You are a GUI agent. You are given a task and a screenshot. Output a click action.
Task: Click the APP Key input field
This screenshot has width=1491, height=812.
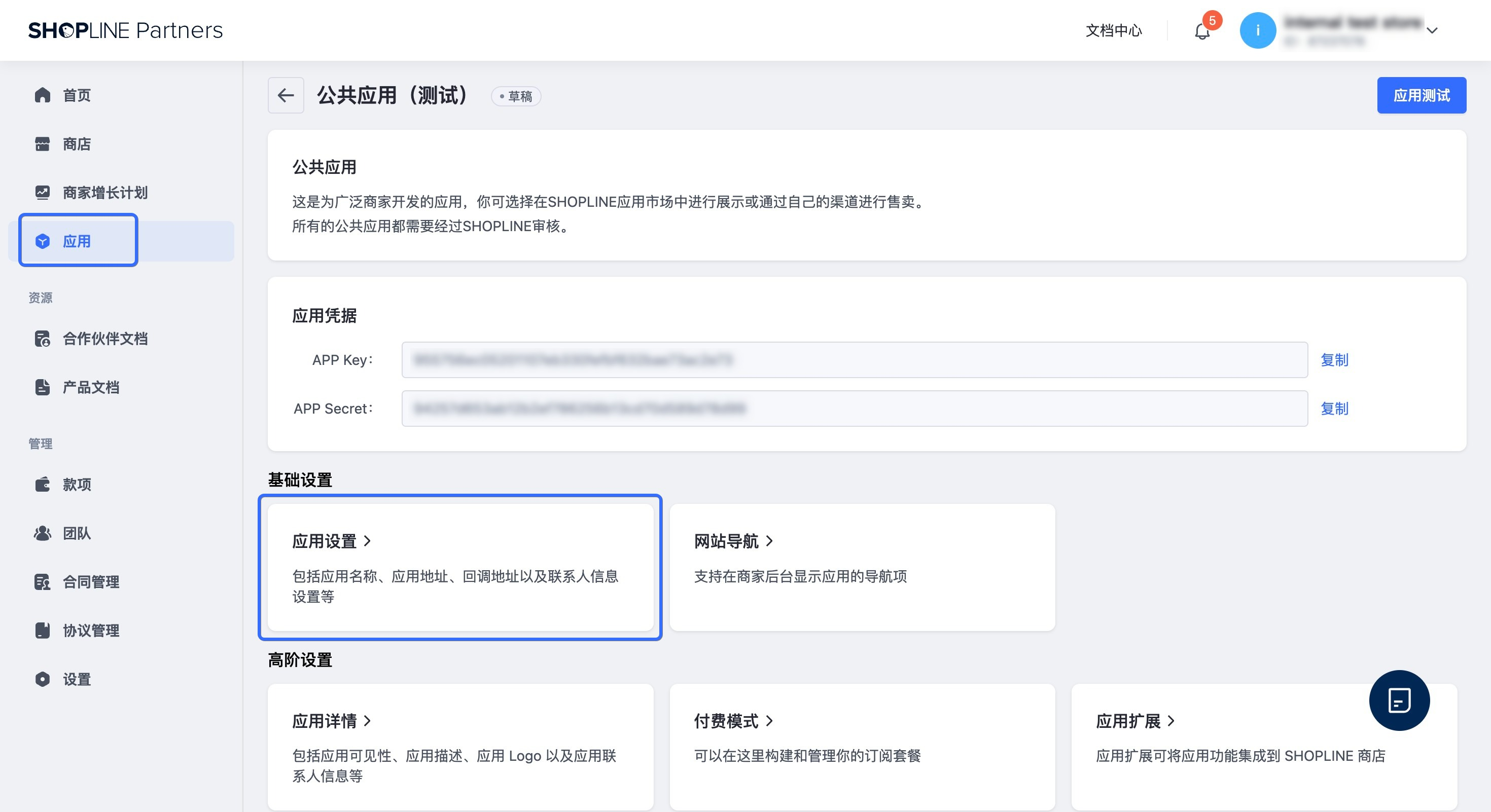coord(855,360)
